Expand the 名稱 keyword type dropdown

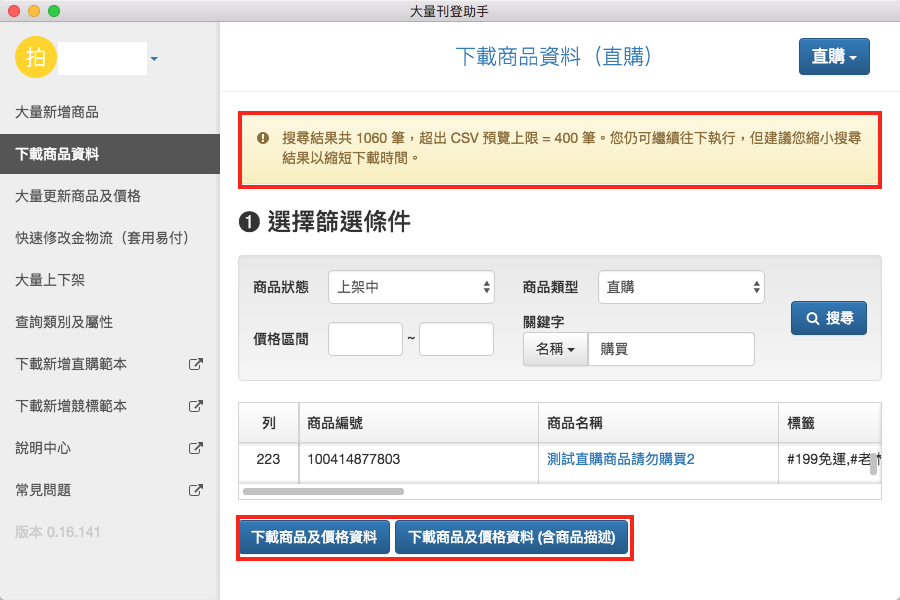[556, 350]
